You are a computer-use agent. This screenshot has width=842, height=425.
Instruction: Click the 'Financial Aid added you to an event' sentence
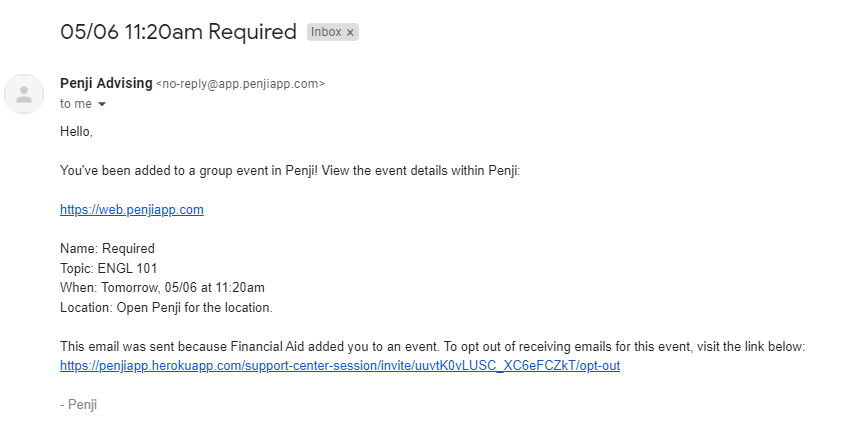(x=335, y=347)
